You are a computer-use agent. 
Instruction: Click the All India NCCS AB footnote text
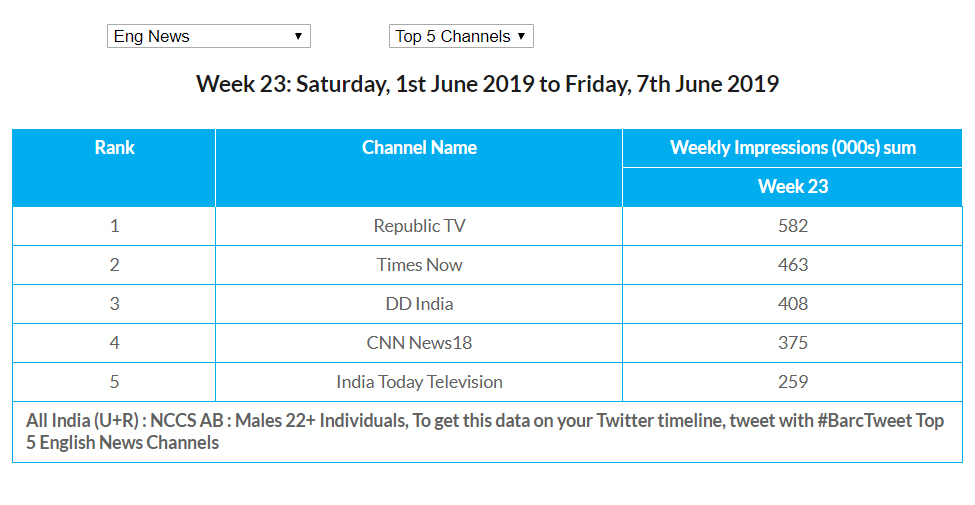[485, 431]
